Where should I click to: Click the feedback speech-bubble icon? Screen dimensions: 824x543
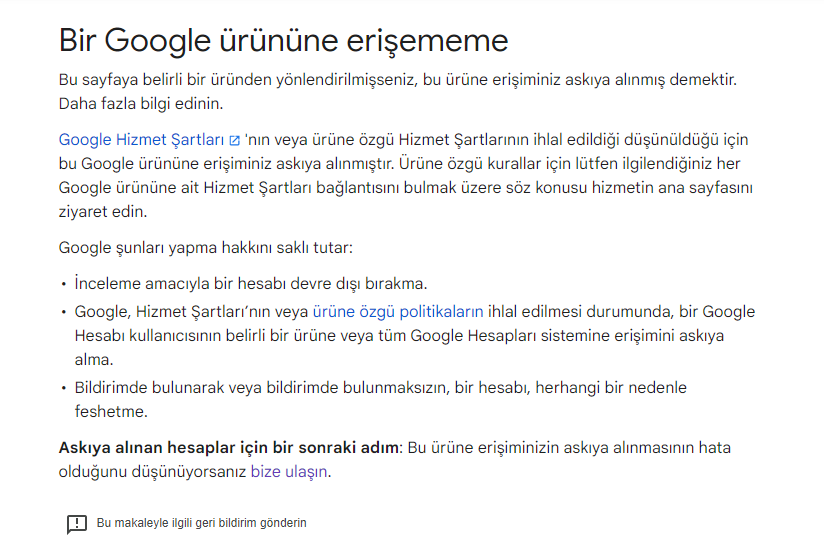click(x=77, y=524)
